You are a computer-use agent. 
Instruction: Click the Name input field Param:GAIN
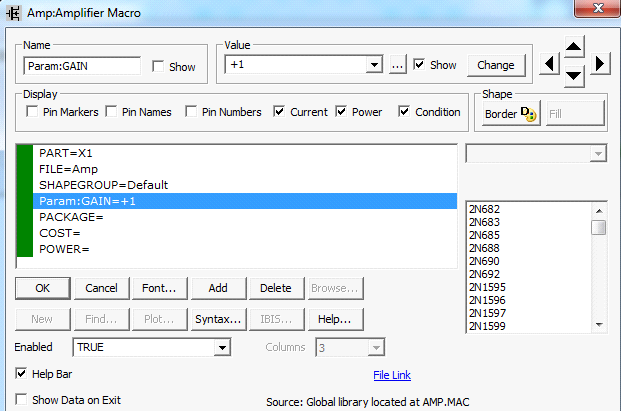(x=82, y=66)
